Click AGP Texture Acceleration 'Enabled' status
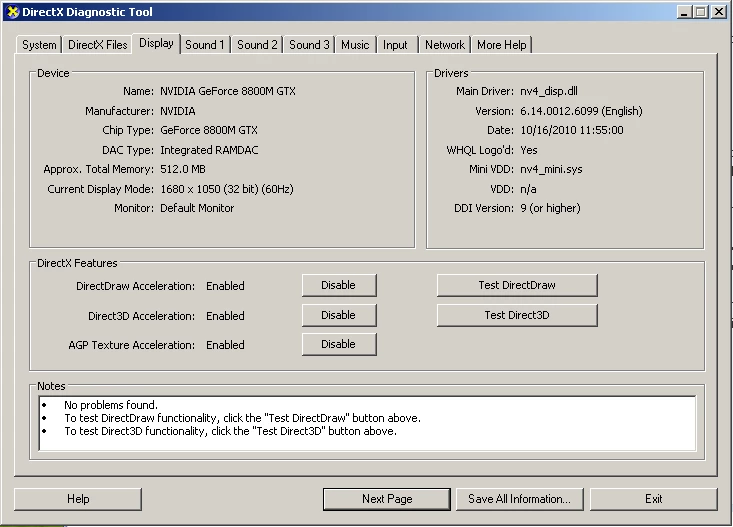 point(225,345)
